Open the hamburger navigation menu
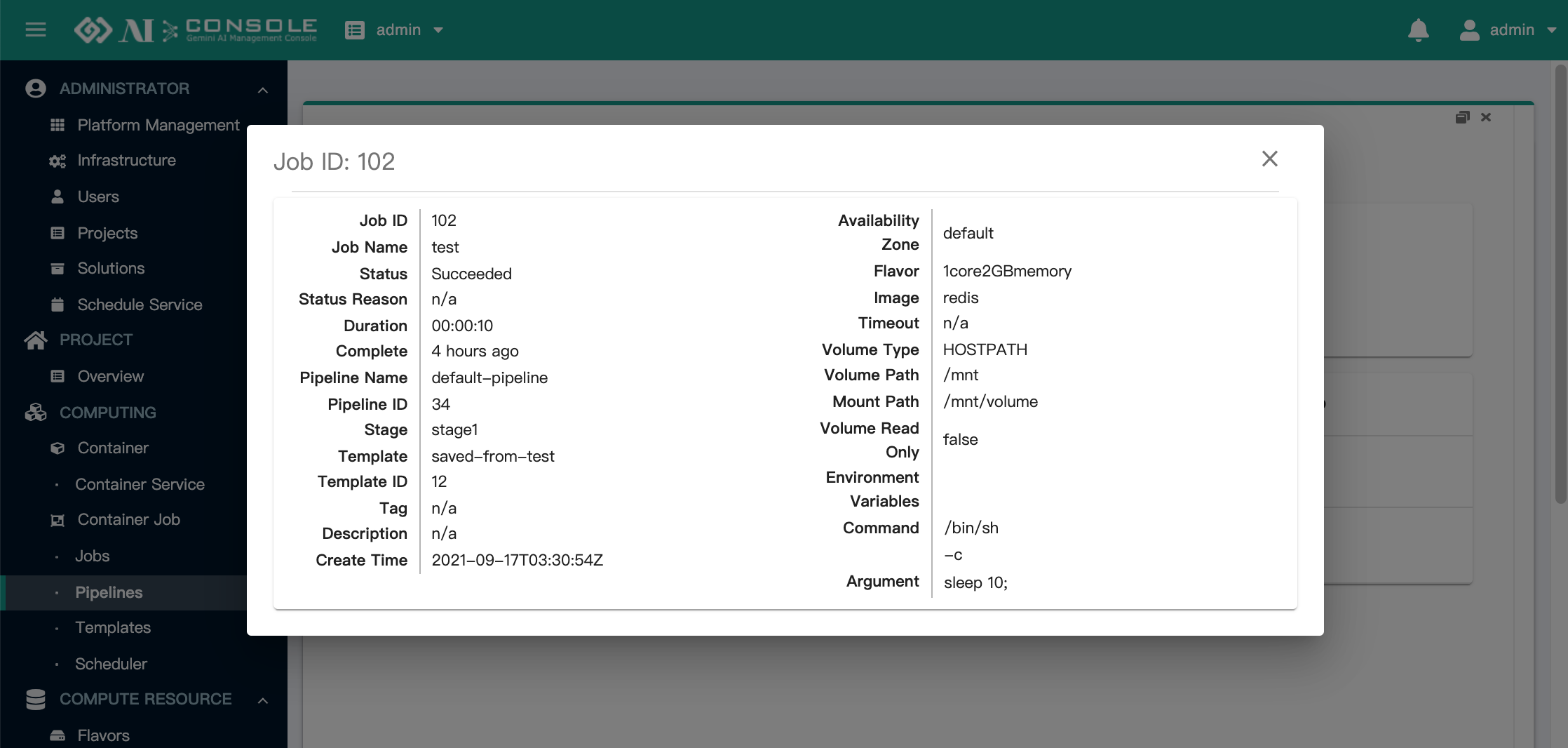 [36, 29]
